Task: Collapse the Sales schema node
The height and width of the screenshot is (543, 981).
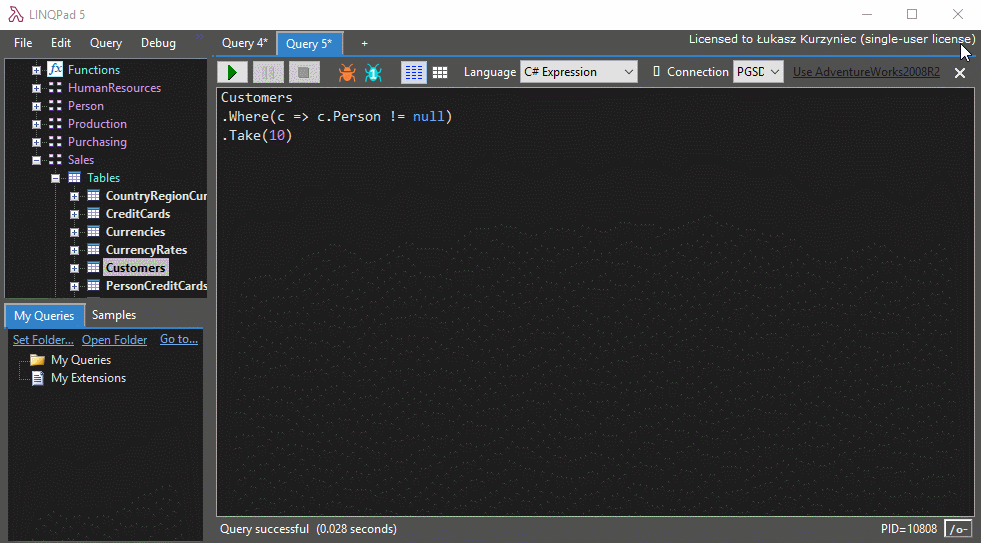Action: (36, 160)
